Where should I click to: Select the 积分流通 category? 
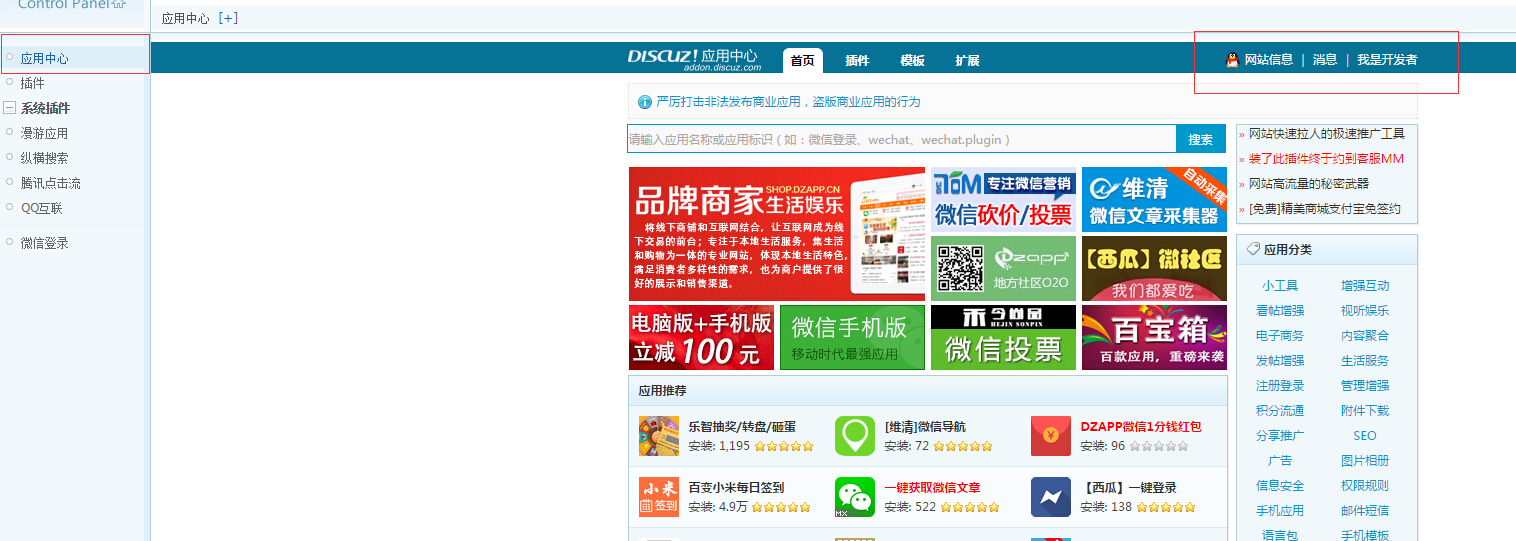[x=1280, y=411]
